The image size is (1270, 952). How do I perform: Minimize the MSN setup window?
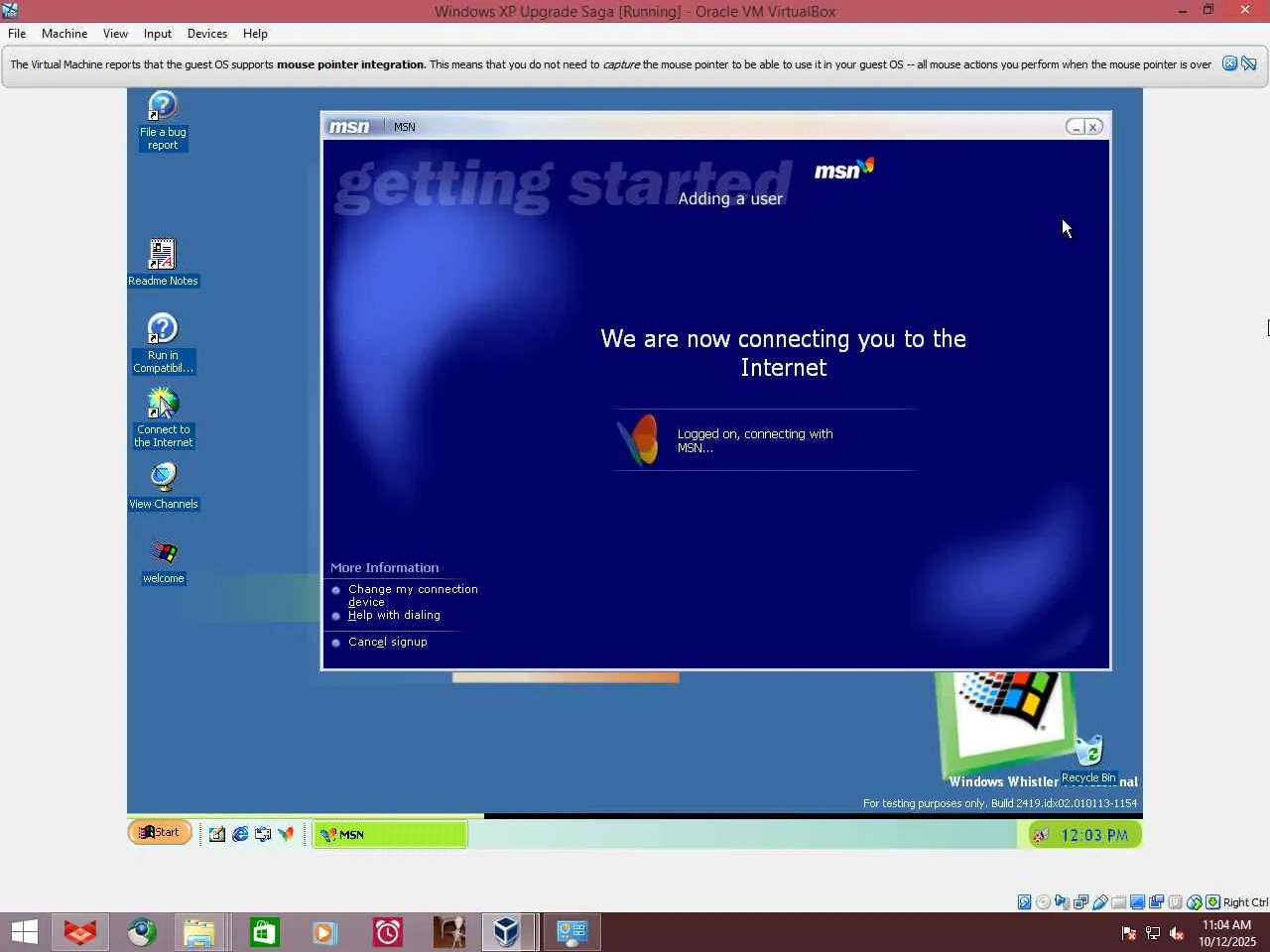(x=1076, y=127)
